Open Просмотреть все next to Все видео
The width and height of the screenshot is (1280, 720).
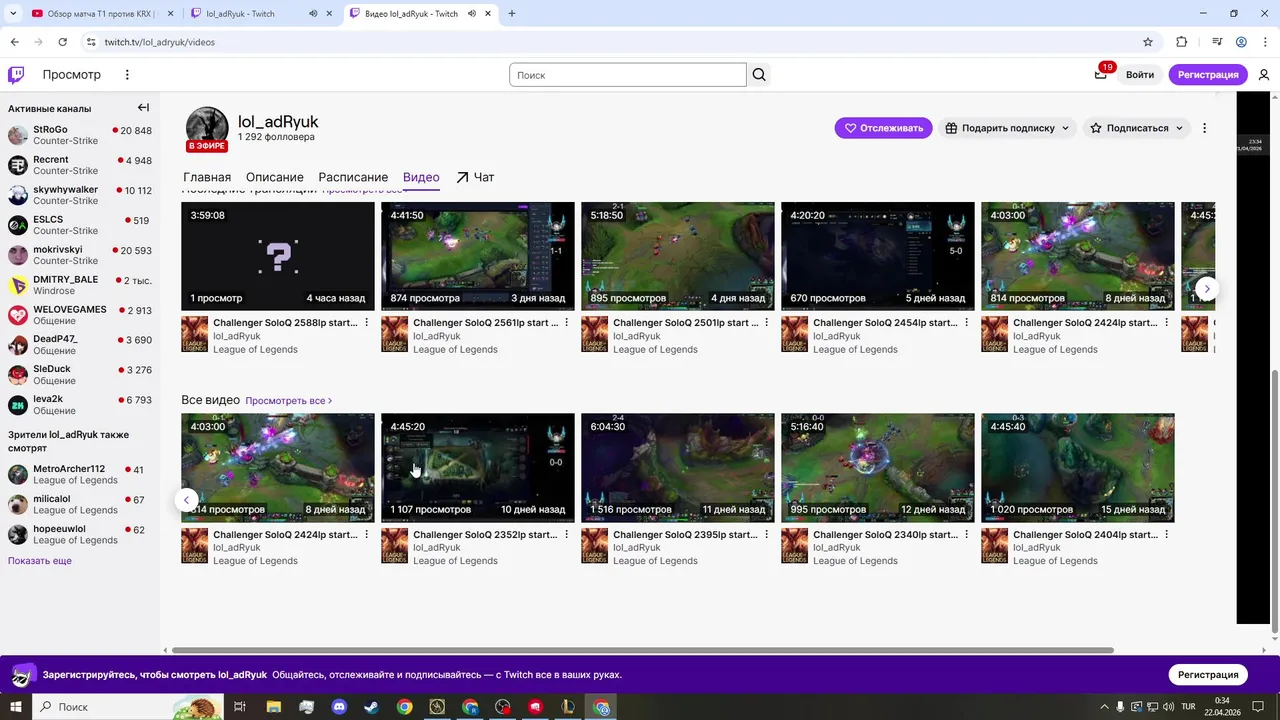288,400
